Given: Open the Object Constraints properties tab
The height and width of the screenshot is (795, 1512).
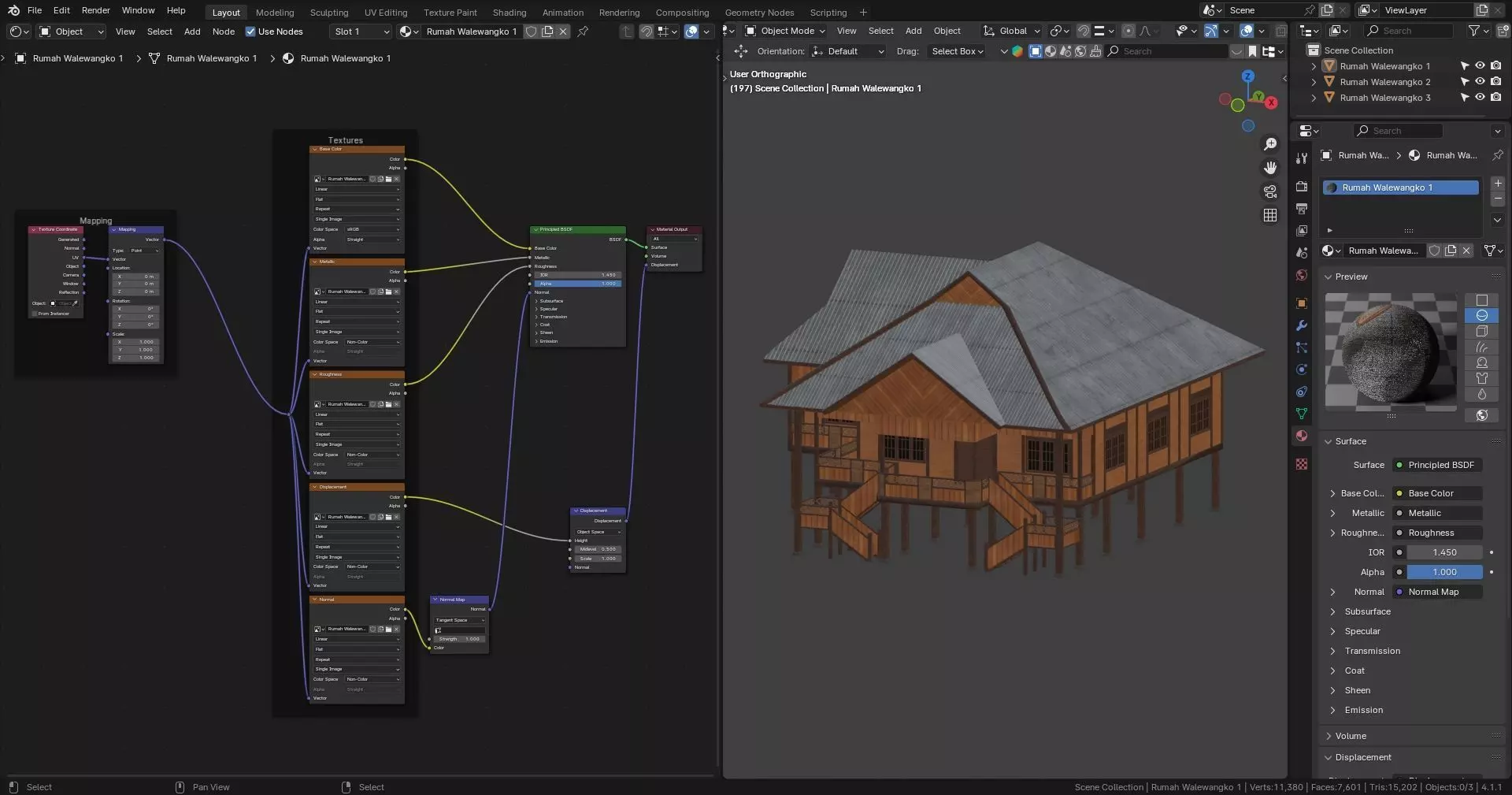Looking at the screenshot, I should click(1302, 392).
